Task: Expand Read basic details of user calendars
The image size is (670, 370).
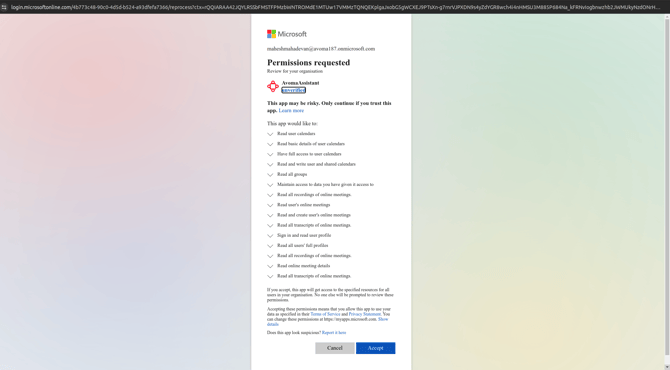Action: 270,144
